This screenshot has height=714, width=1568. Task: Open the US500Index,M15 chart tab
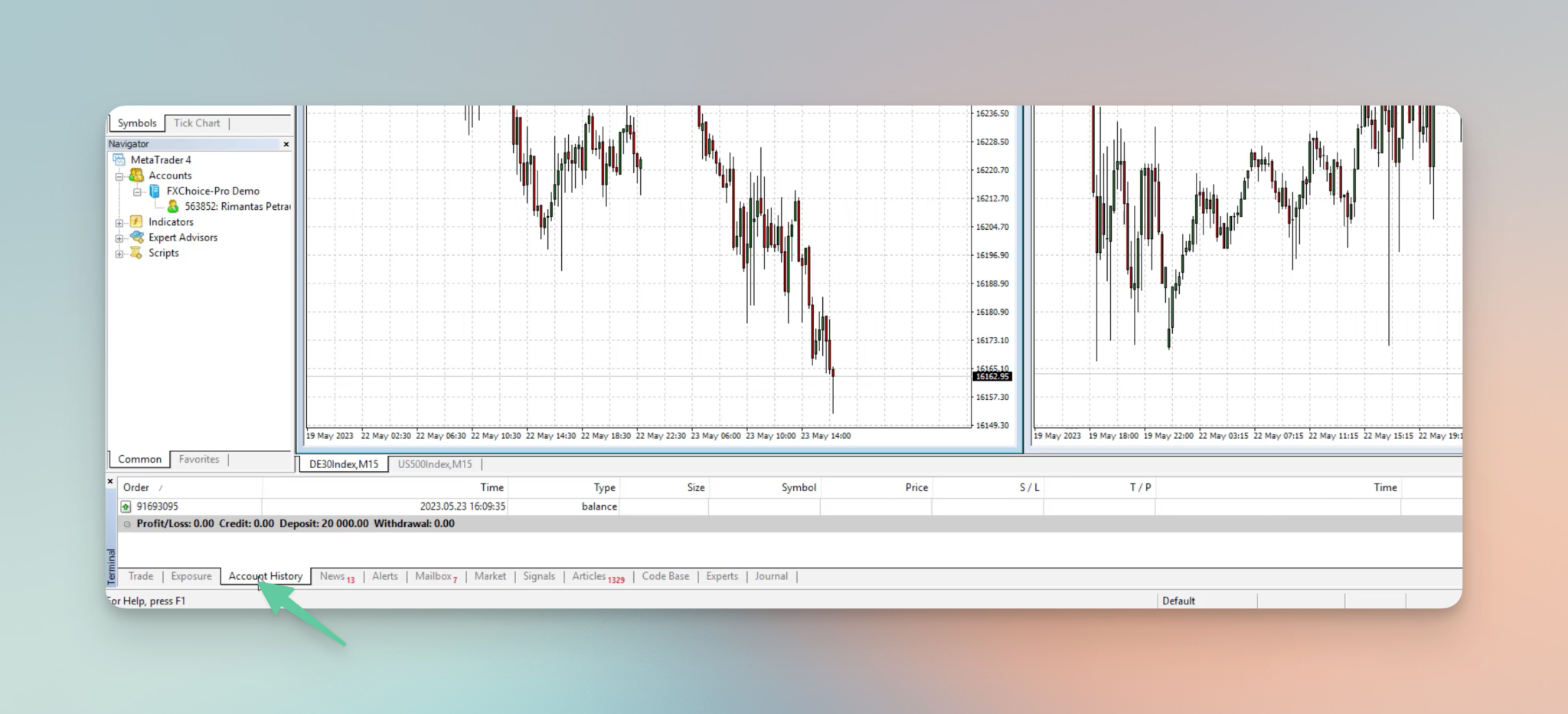coord(434,464)
